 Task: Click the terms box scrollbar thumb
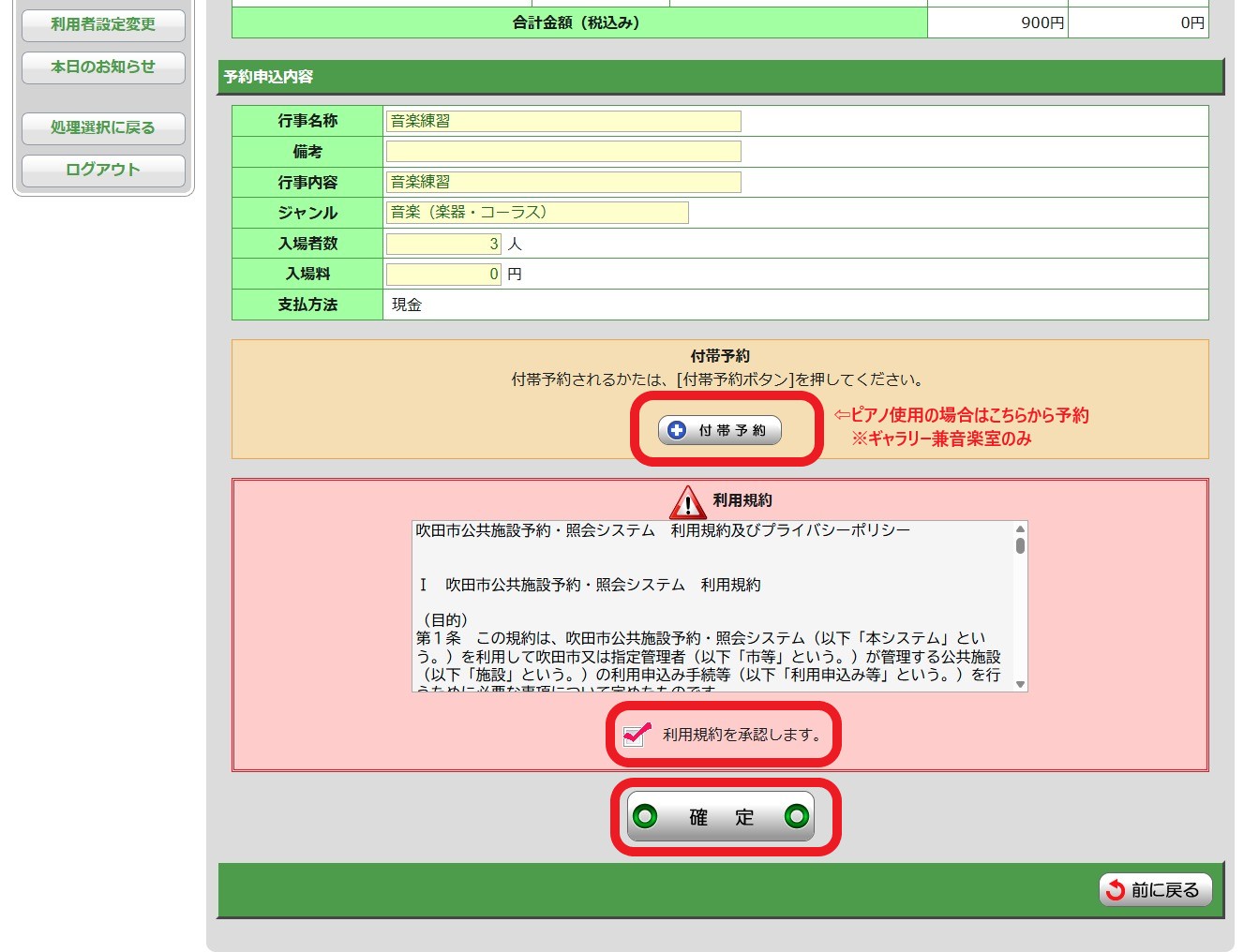pyautogui.click(x=1020, y=545)
